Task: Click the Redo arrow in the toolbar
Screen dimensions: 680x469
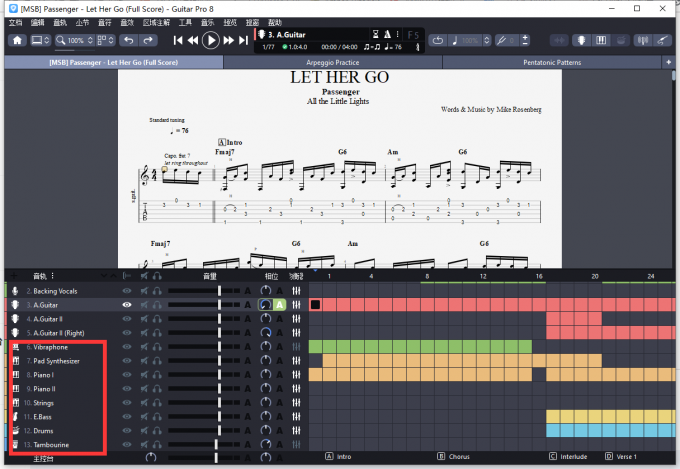Action: [x=148, y=40]
